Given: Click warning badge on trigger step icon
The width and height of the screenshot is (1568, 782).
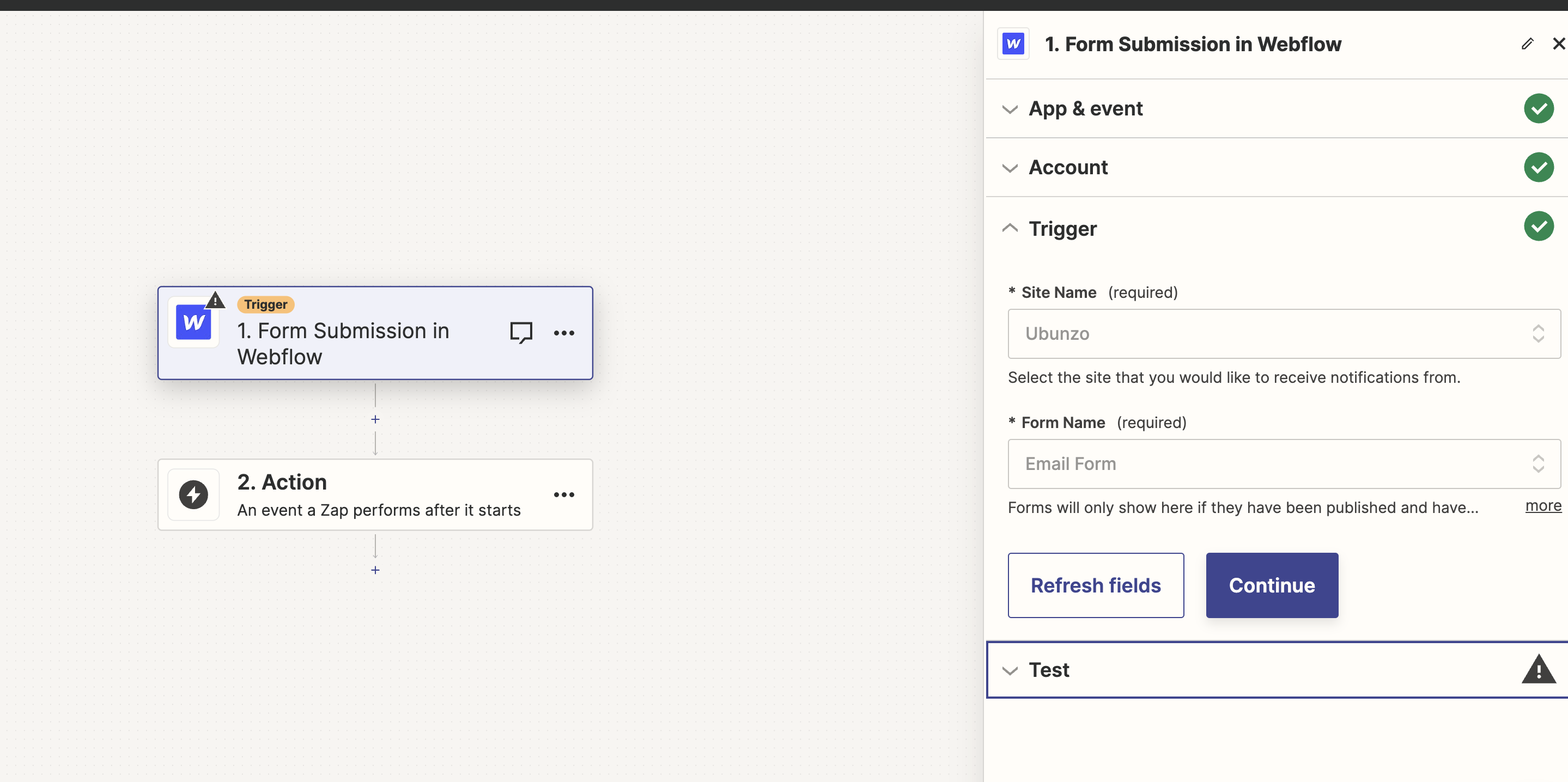Looking at the screenshot, I should tap(215, 301).
